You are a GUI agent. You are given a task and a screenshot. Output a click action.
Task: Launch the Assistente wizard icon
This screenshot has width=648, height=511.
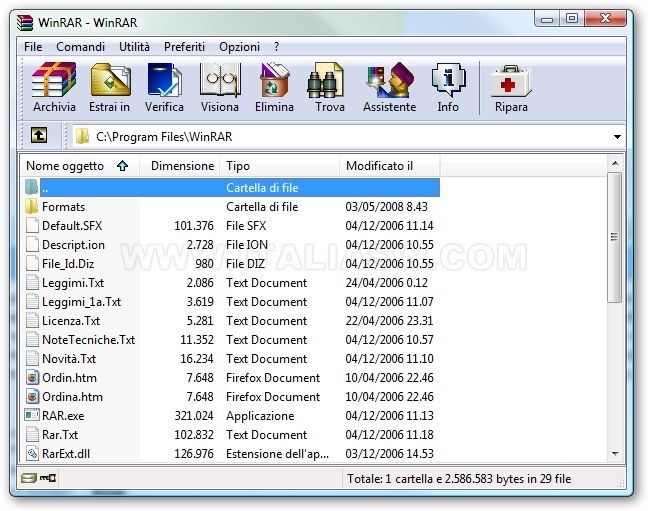[390, 80]
